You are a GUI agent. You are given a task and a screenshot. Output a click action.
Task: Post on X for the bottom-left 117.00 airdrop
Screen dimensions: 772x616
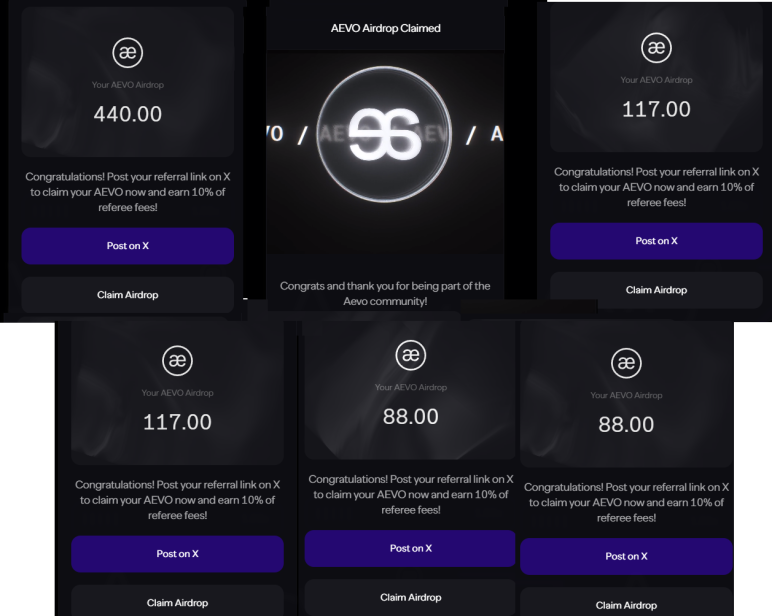(177, 554)
